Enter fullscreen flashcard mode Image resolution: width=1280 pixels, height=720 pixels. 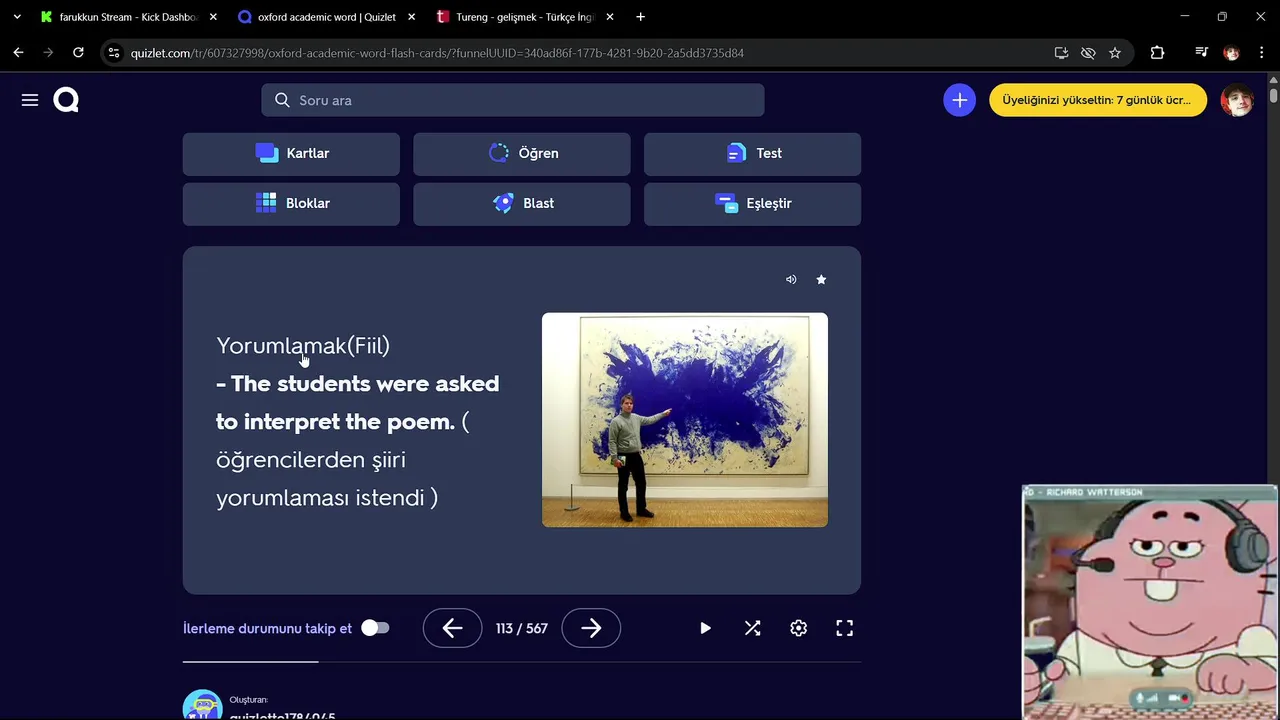(x=845, y=628)
